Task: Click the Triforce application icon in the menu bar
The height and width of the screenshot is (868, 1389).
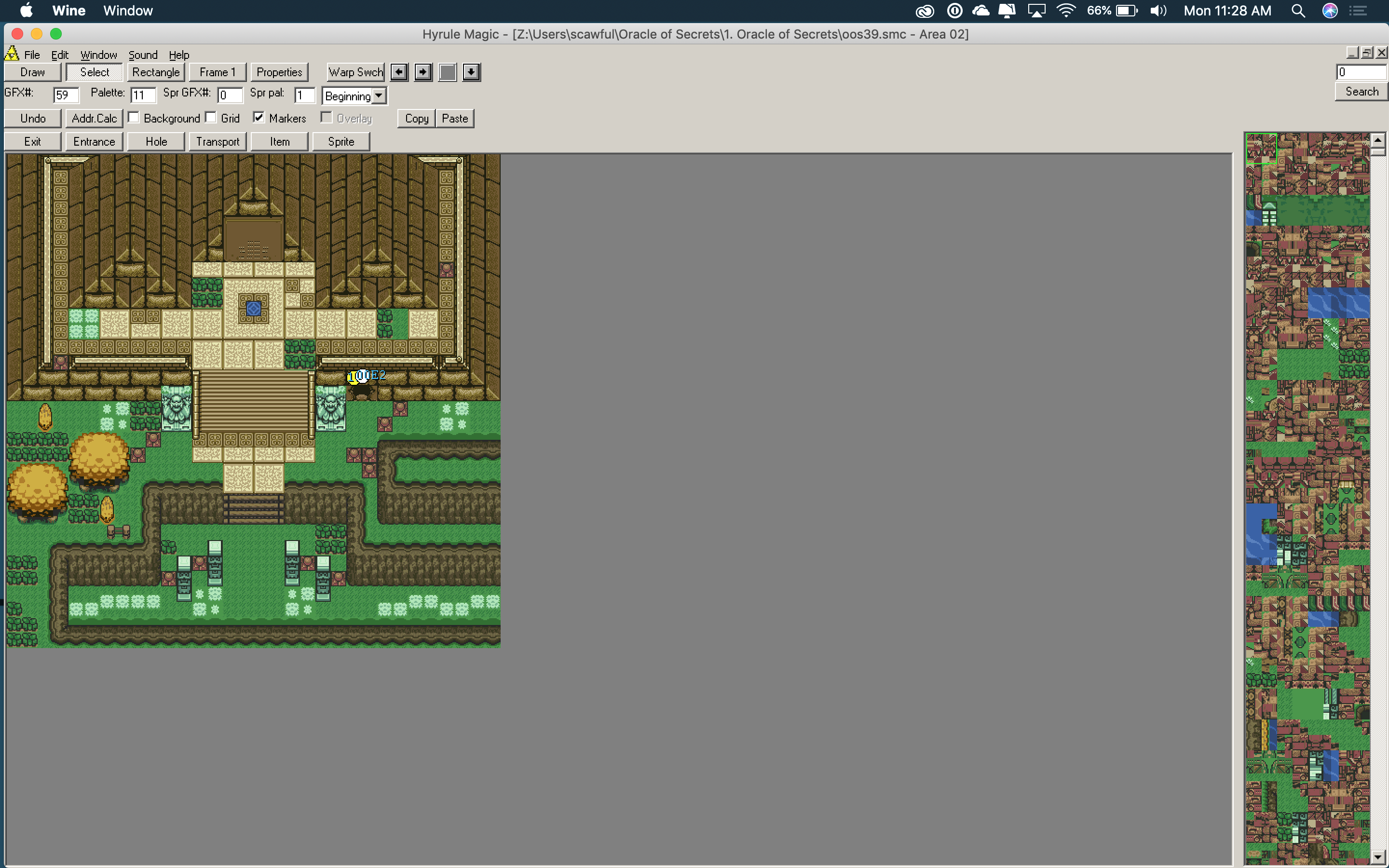Action: click(x=12, y=54)
